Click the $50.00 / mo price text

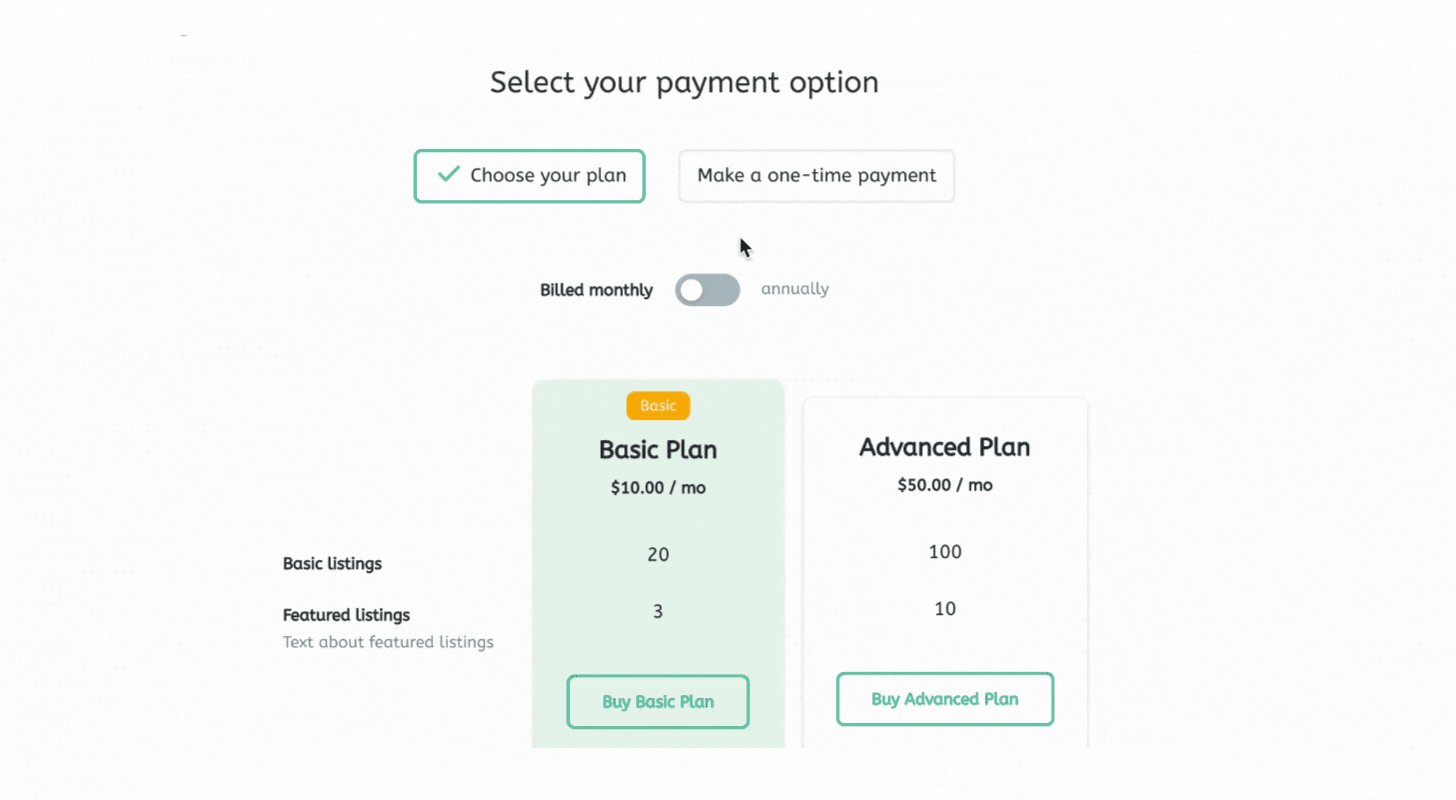[x=944, y=484]
